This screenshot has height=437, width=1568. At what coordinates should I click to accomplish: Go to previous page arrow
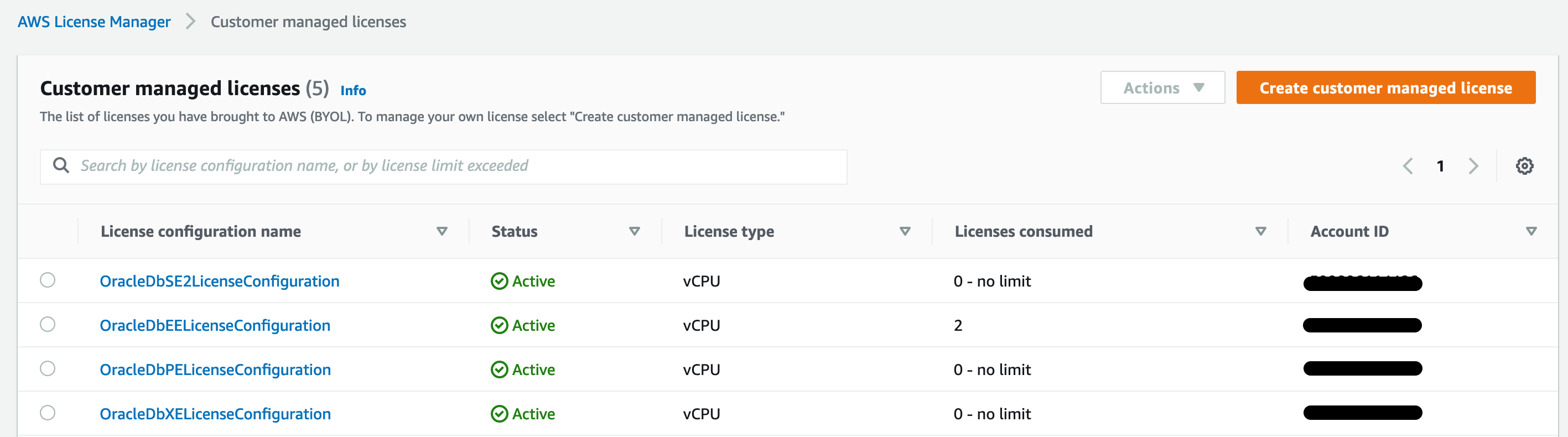1408,165
